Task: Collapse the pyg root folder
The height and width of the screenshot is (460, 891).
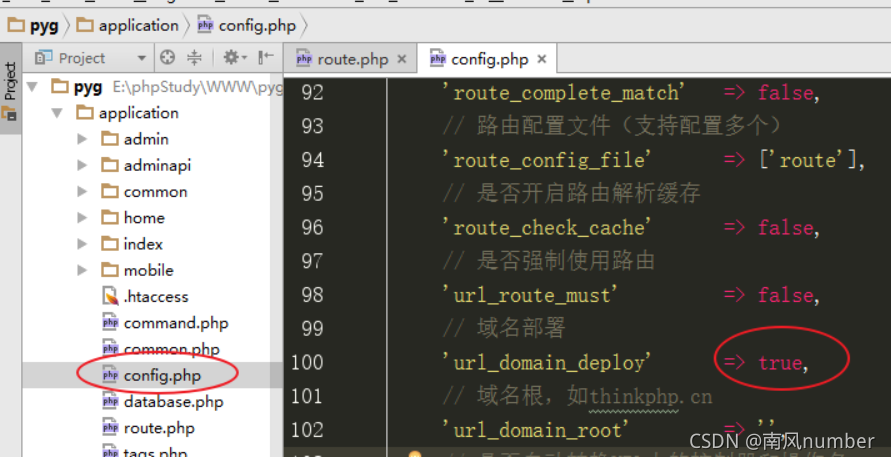Action: (x=32, y=87)
